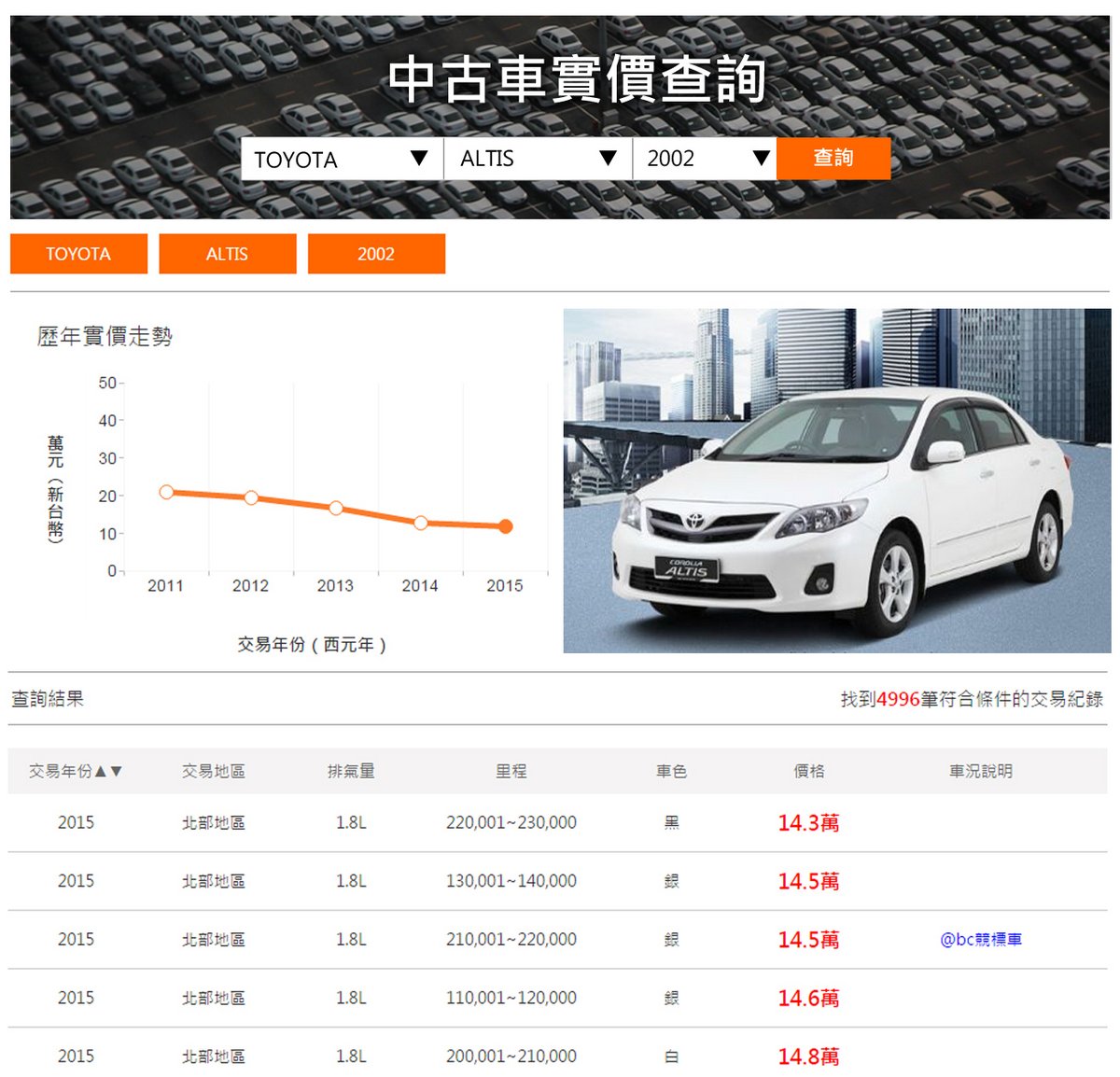Screen dimensions: 1120x1077
Task: Sort 交易年份 descending with down arrow
Action: 116,772
